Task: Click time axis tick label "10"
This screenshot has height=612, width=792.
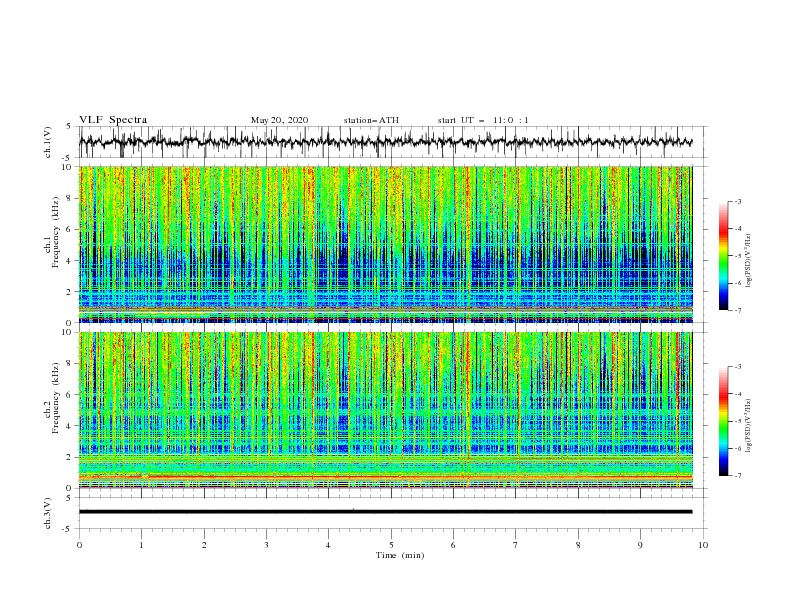Action: tap(703, 545)
